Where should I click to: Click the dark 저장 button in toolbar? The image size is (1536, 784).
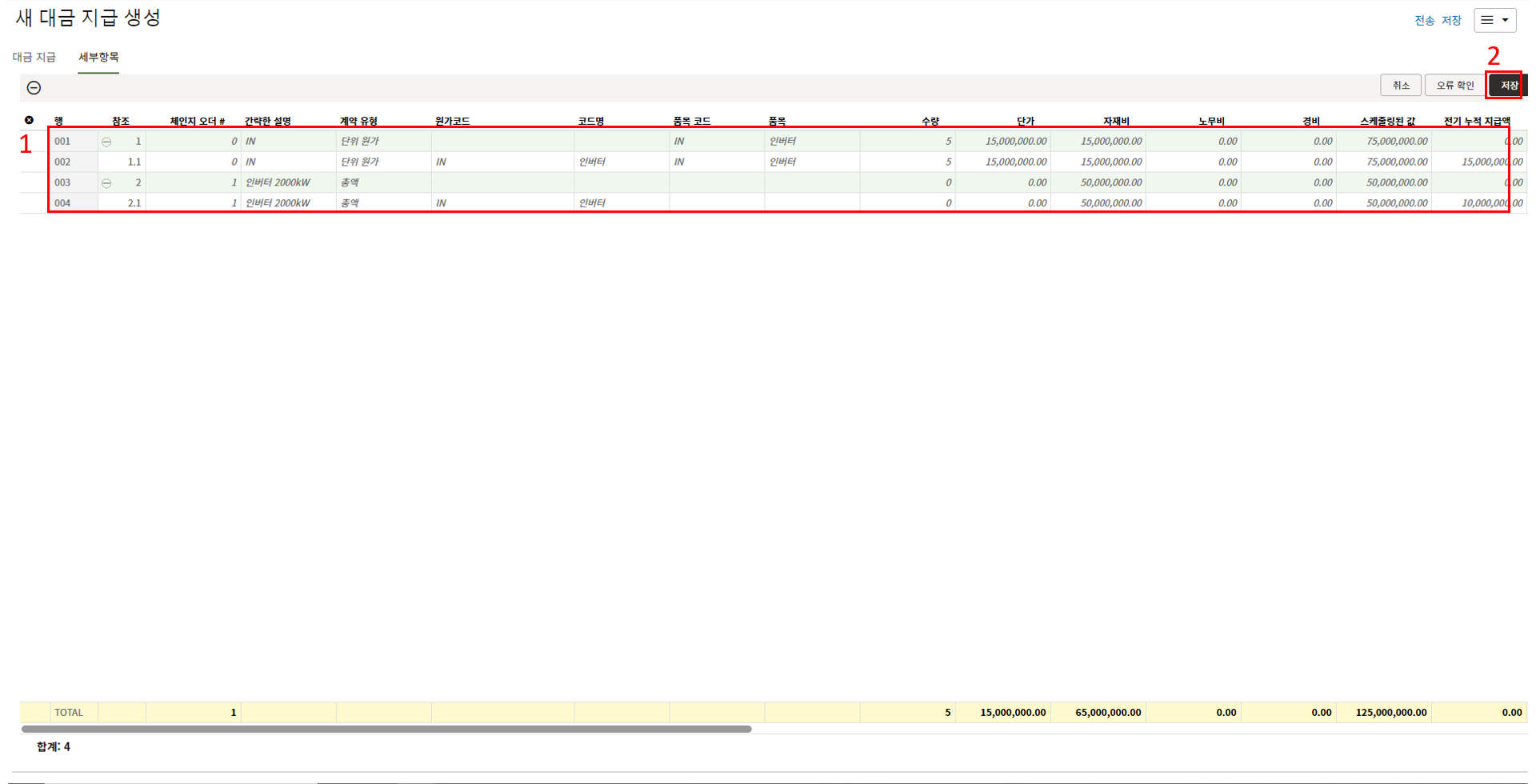1508,85
